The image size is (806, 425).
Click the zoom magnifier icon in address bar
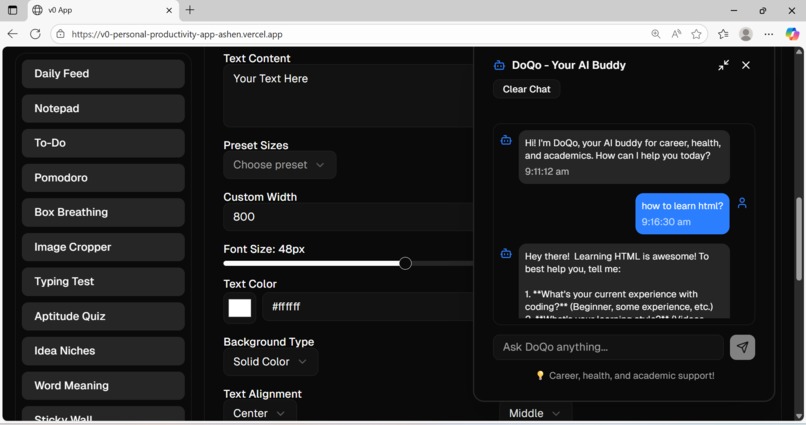pos(655,34)
